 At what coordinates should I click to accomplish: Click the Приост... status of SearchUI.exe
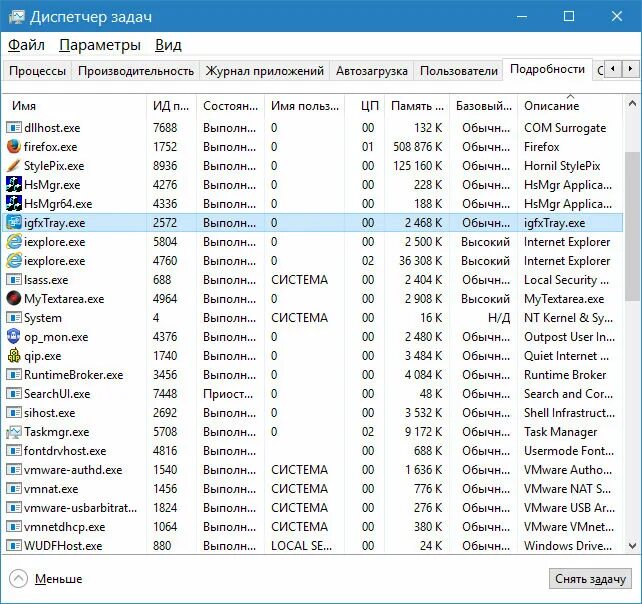pyautogui.click(x=228, y=394)
